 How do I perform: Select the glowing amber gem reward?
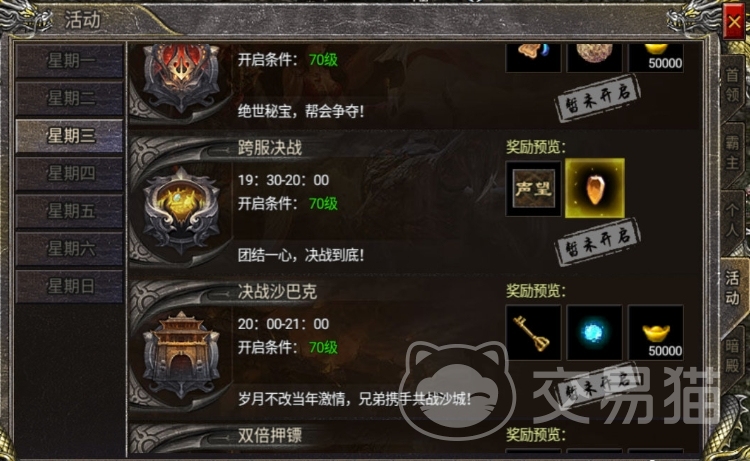click(595, 188)
